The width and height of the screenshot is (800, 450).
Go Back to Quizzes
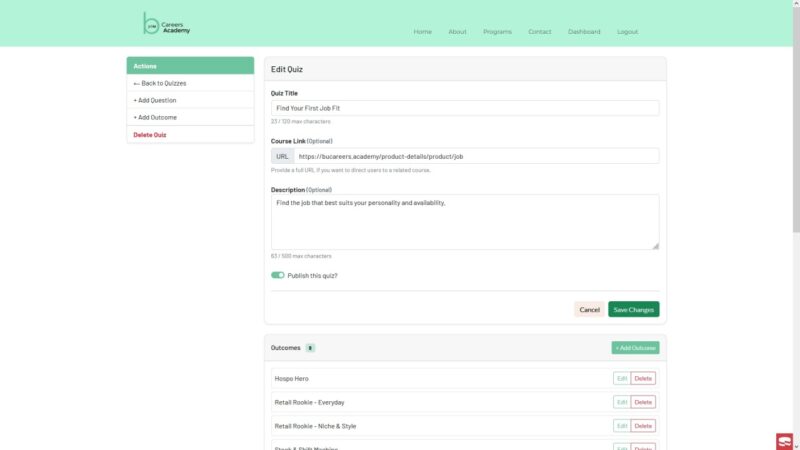coord(190,83)
